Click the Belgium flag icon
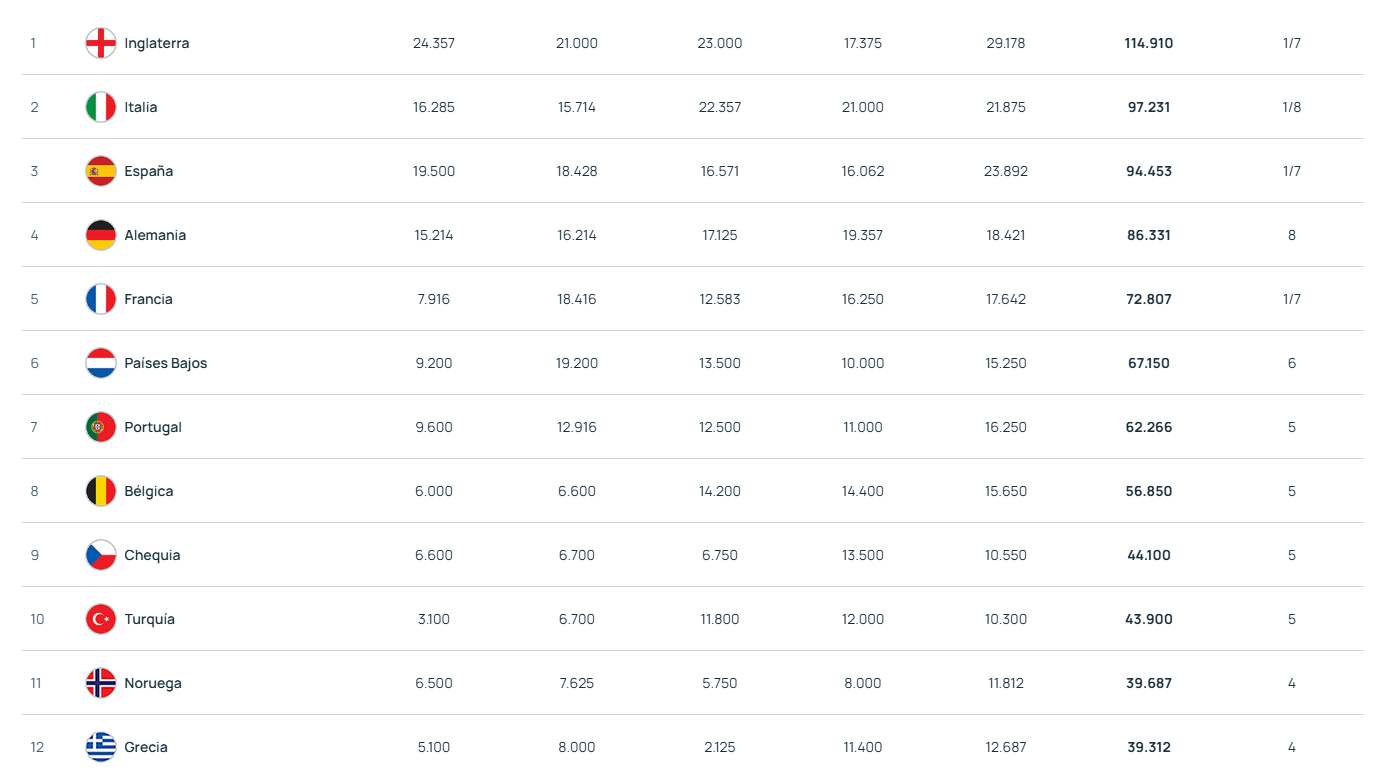Viewport: 1387px width, 776px height. (x=101, y=491)
